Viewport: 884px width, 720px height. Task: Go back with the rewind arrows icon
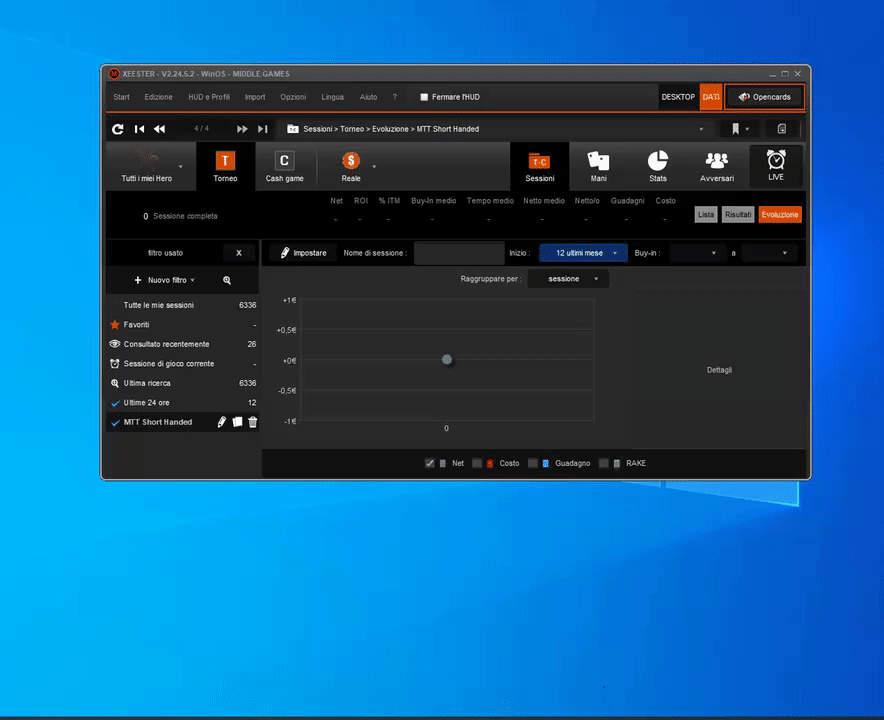tap(160, 129)
